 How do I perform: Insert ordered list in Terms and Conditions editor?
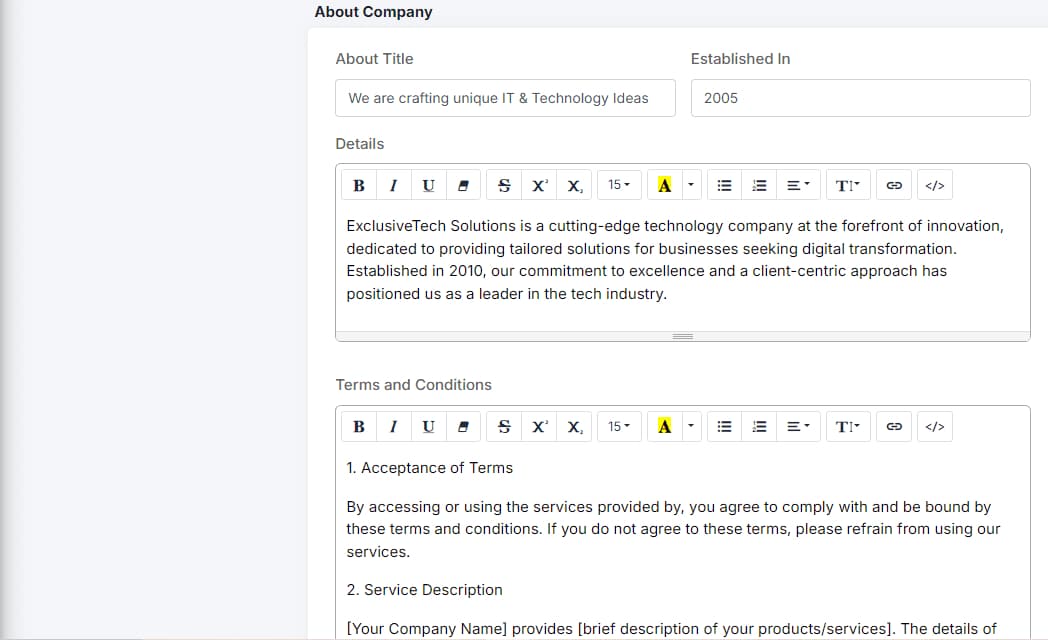760,427
